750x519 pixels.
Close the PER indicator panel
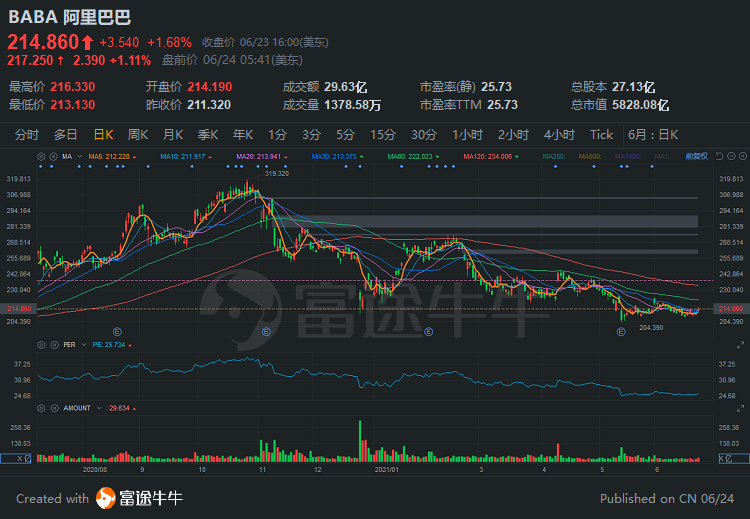click(55, 344)
